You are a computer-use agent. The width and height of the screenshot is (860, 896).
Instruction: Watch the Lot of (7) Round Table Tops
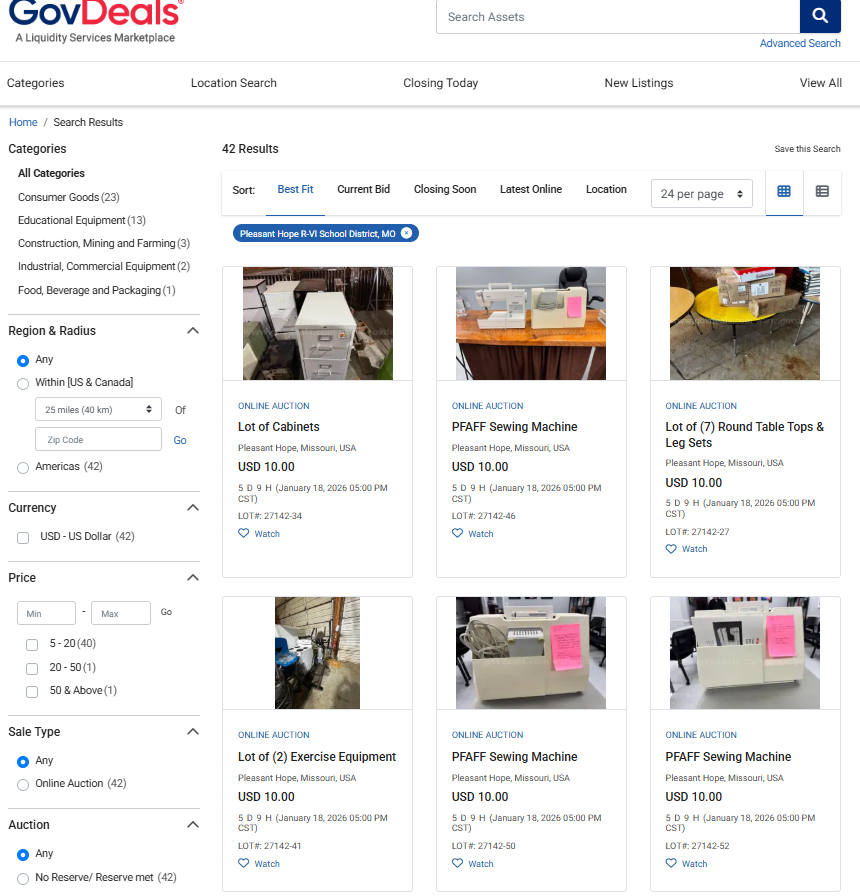[x=672, y=548]
